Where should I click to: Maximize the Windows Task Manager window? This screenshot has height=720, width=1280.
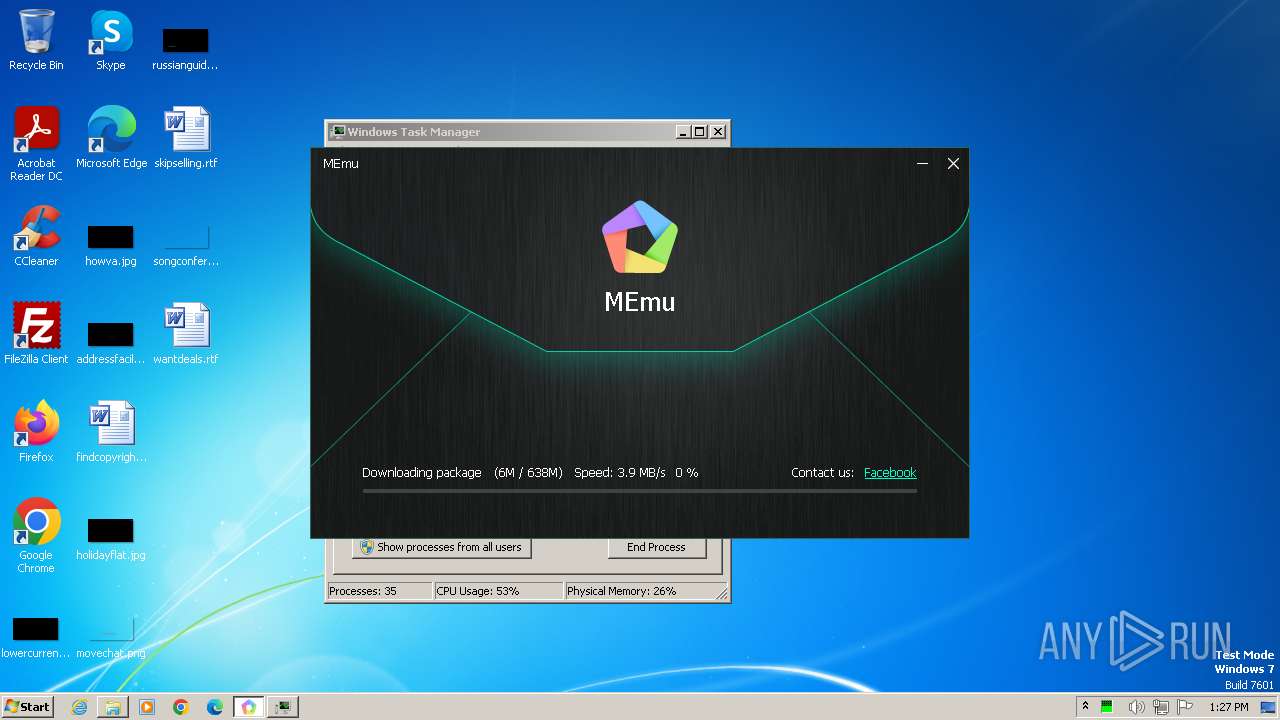click(x=700, y=132)
